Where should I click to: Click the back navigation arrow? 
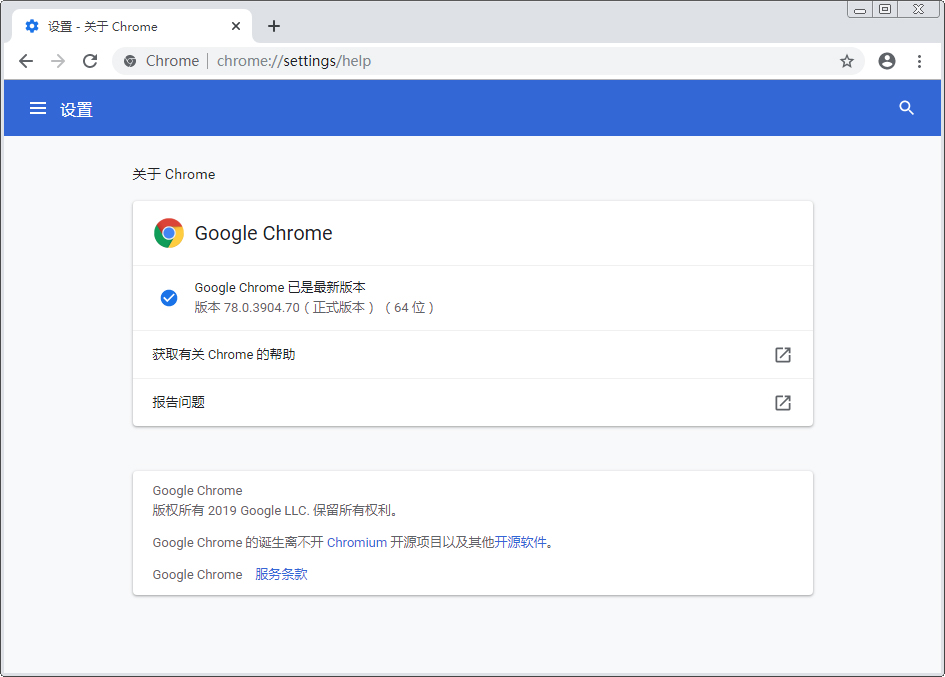pos(26,61)
